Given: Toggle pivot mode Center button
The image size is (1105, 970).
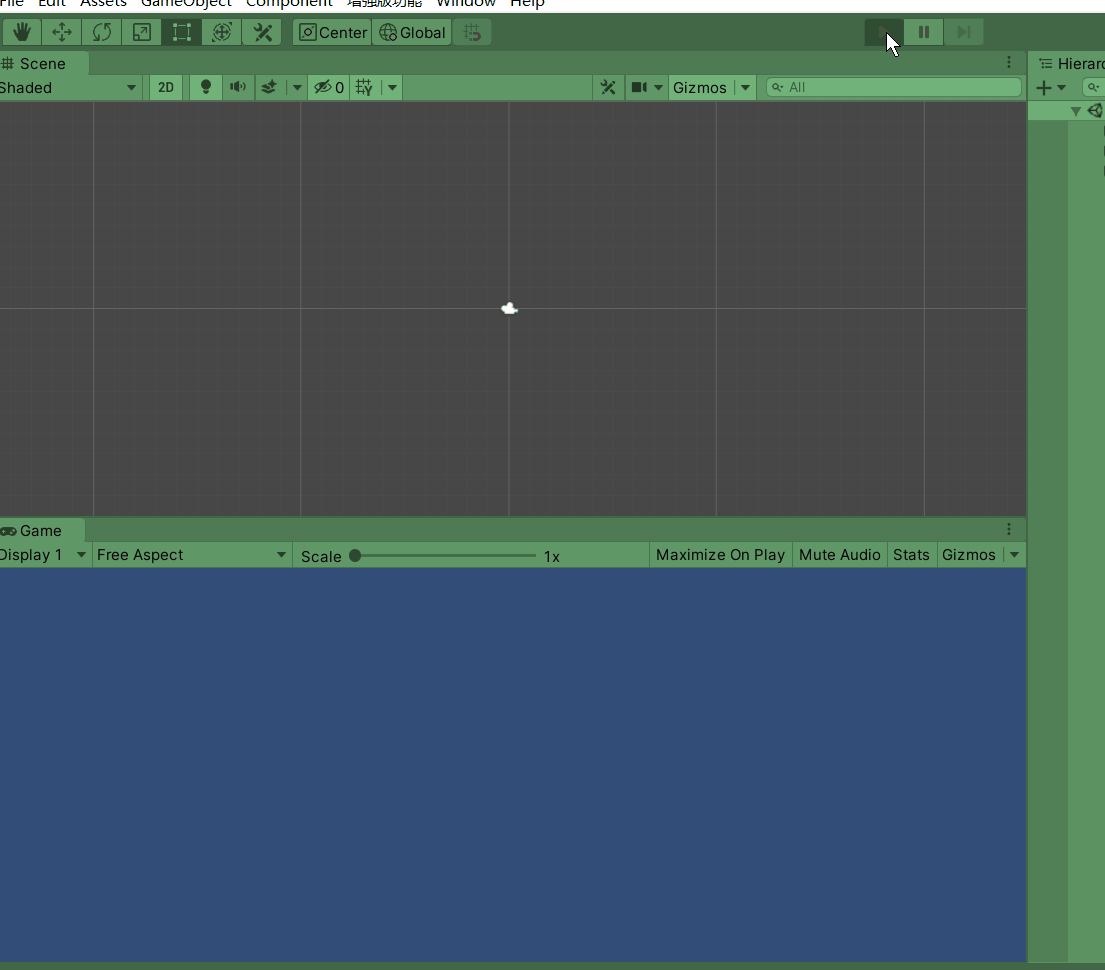Looking at the screenshot, I should pyautogui.click(x=333, y=32).
